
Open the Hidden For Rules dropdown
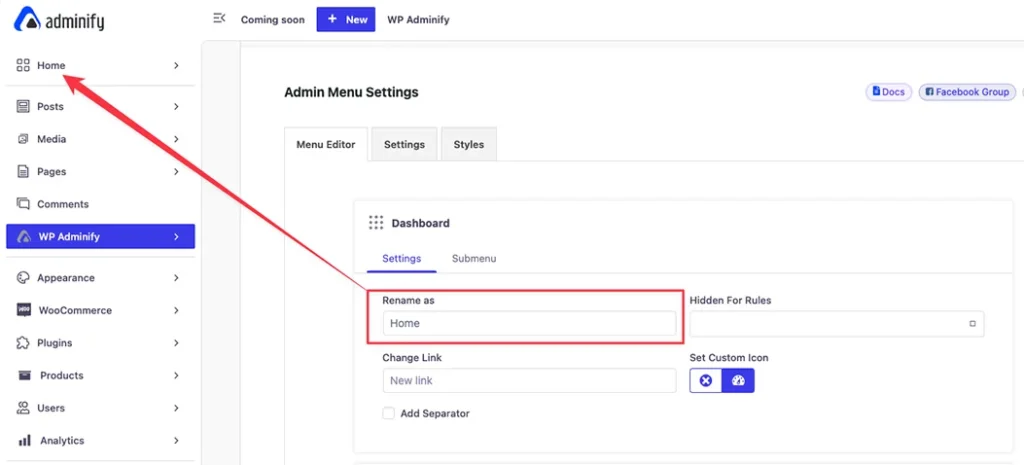click(837, 323)
